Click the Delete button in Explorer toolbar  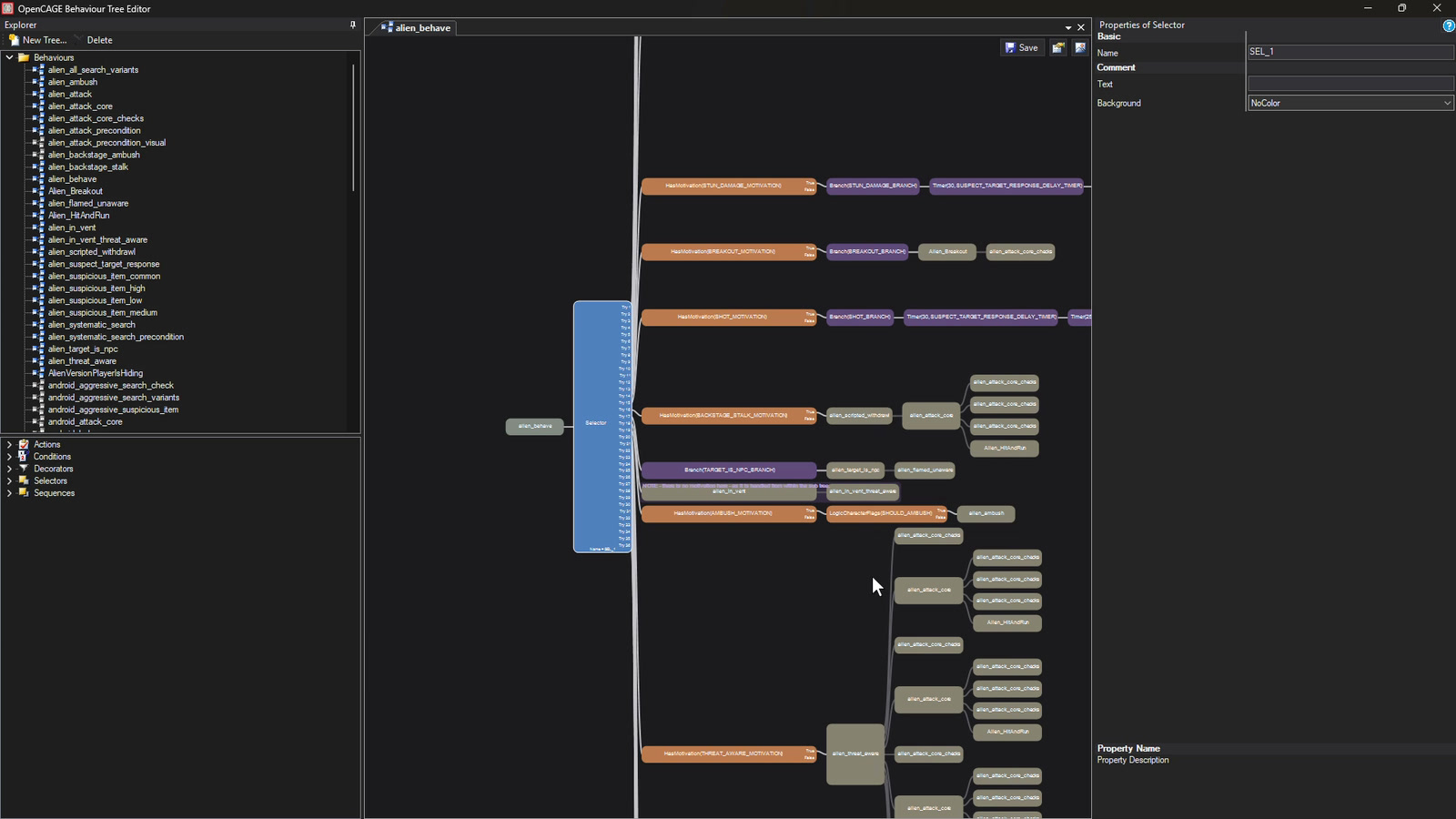[99, 40]
